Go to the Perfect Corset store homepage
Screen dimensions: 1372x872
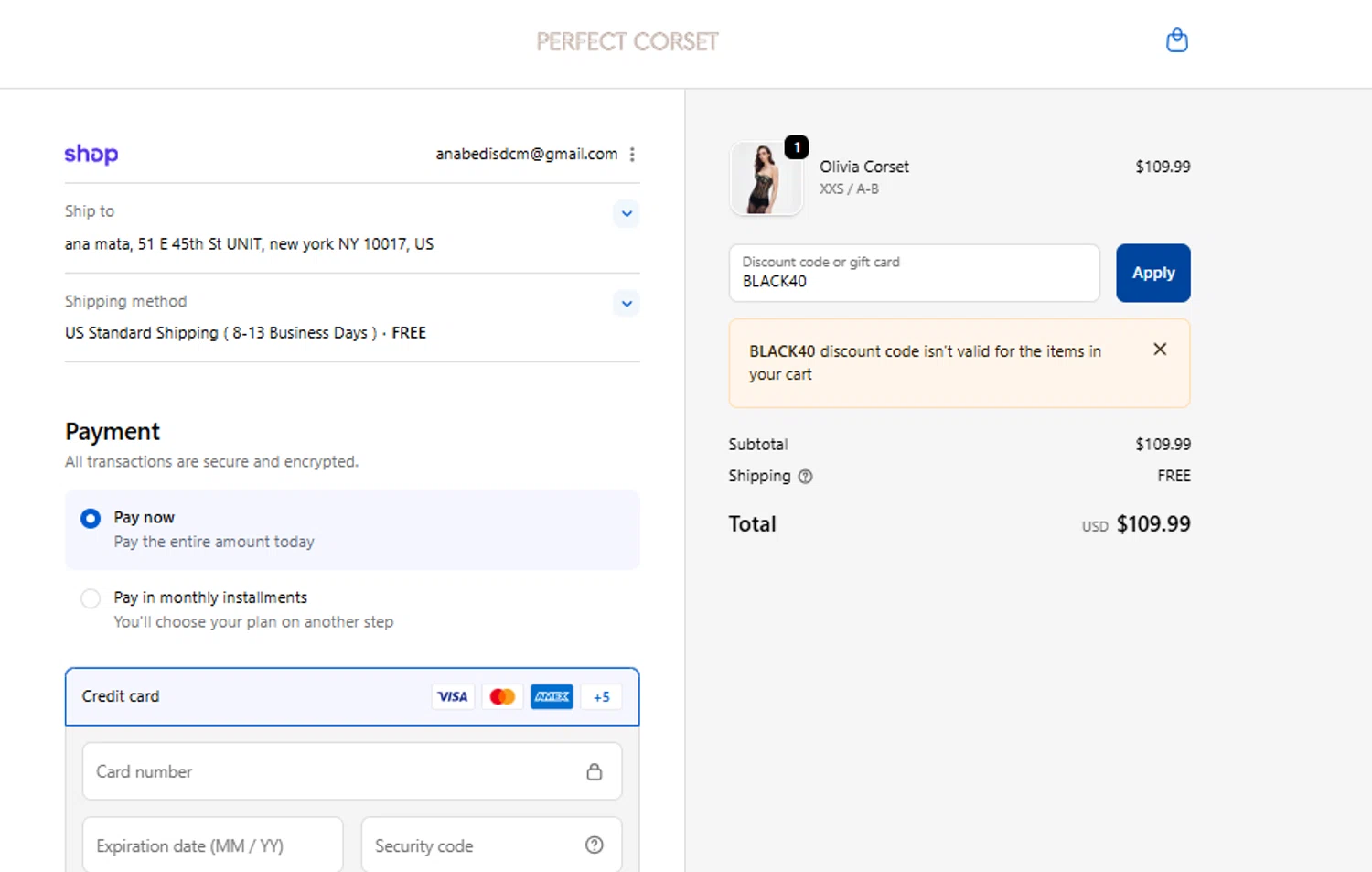[627, 42]
